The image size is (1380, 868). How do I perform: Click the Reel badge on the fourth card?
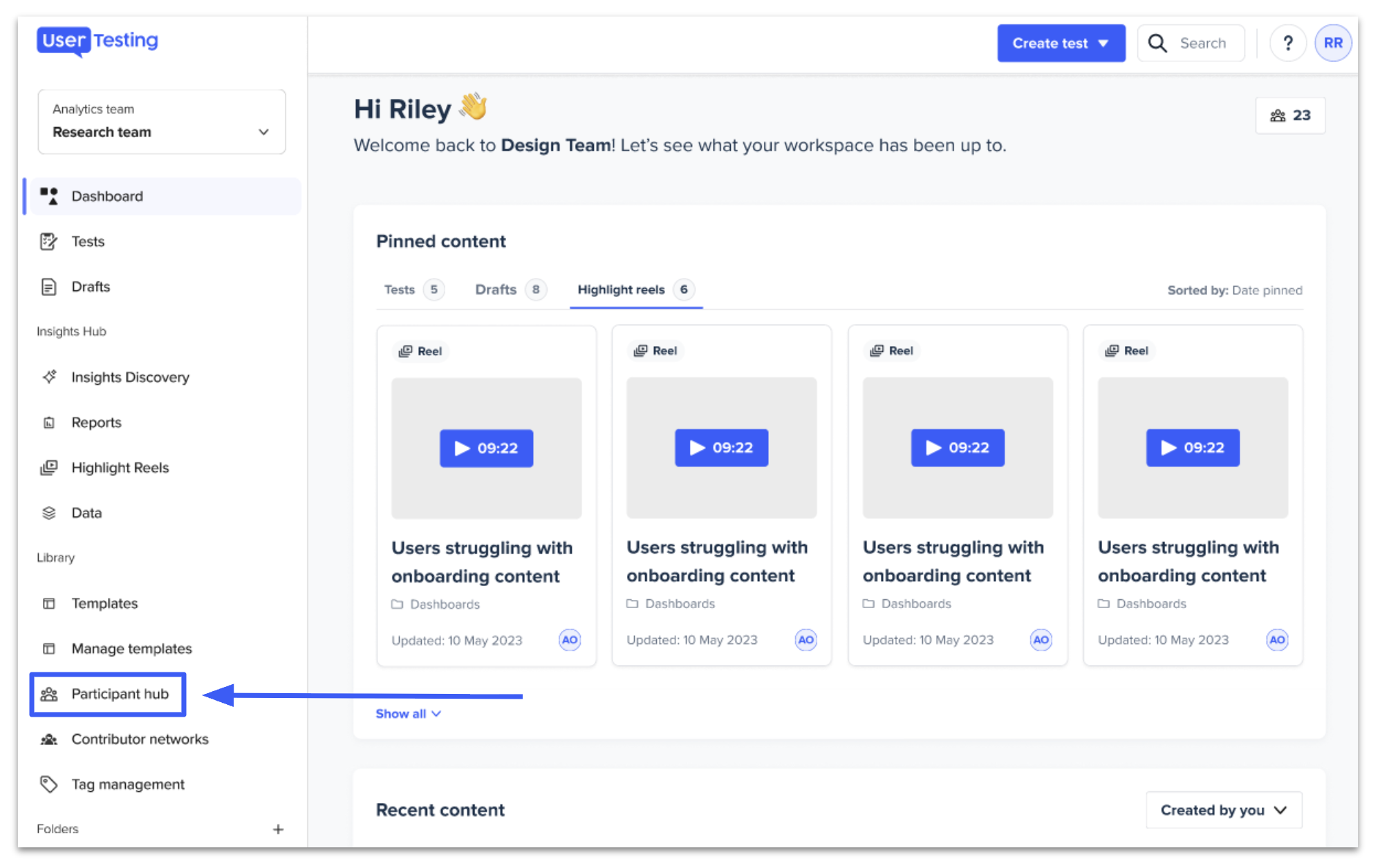[x=1127, y=351]
